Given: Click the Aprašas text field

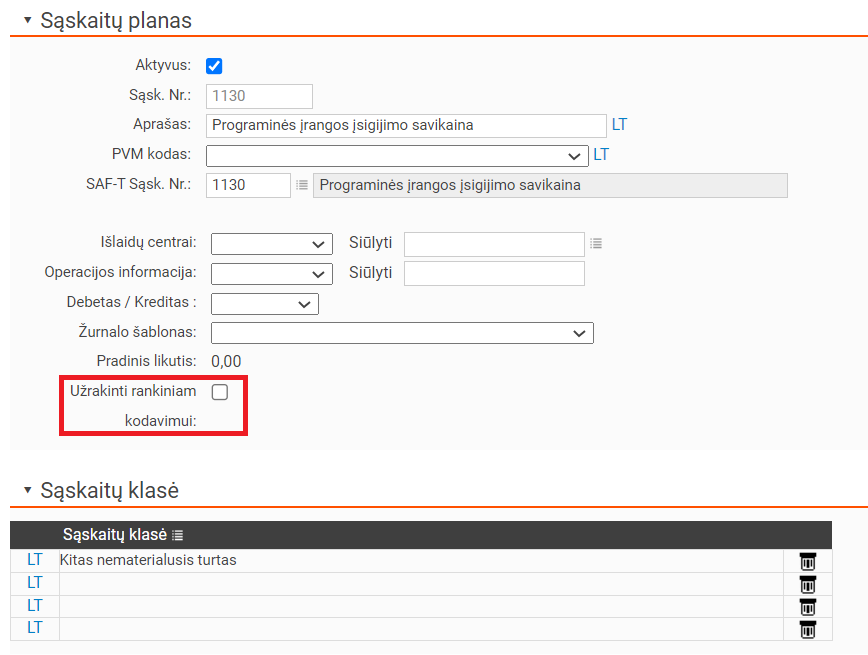Looking at the screenshot, I should tap(406, 126).
